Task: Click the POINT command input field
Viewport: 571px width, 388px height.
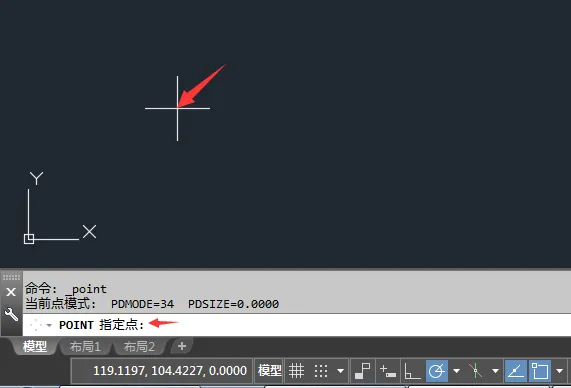Action: coord(297,325)
